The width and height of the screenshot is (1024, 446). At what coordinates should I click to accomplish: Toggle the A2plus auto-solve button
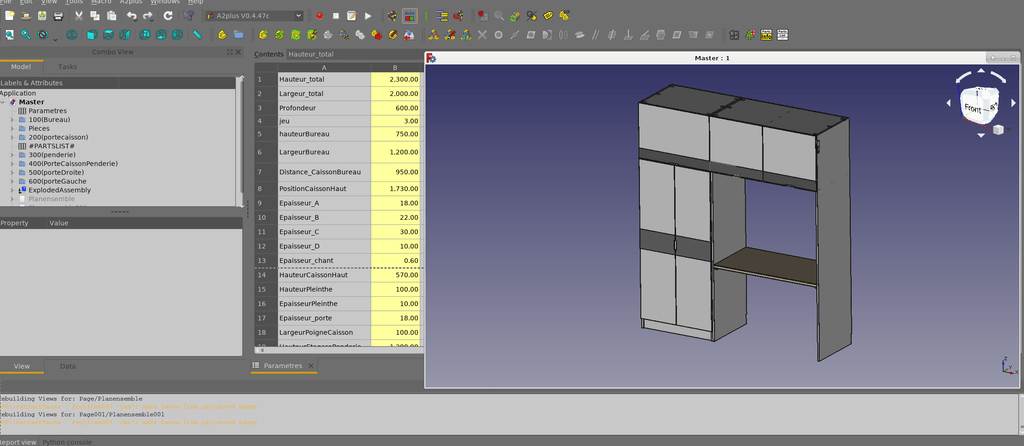(x=410, y=16)
